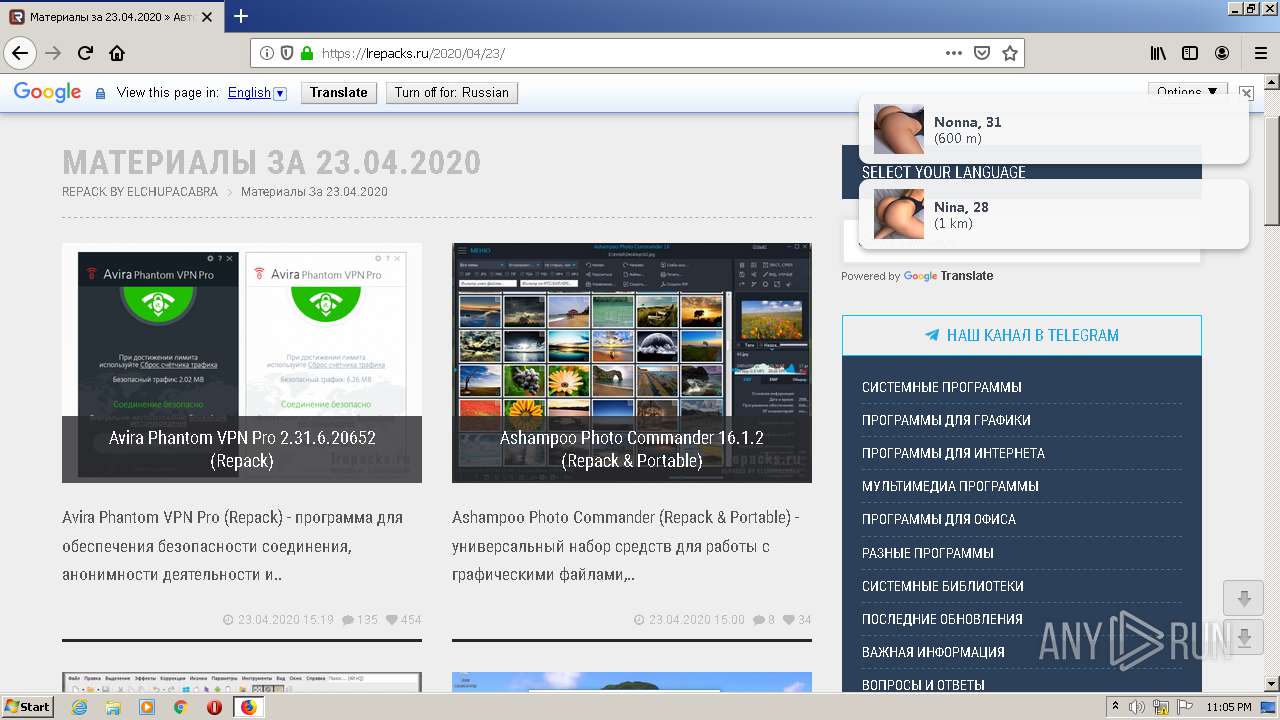Click the clock showing 11:05 PM
Viewport: 1280px width, 720px height.
tap(1229, 708)
